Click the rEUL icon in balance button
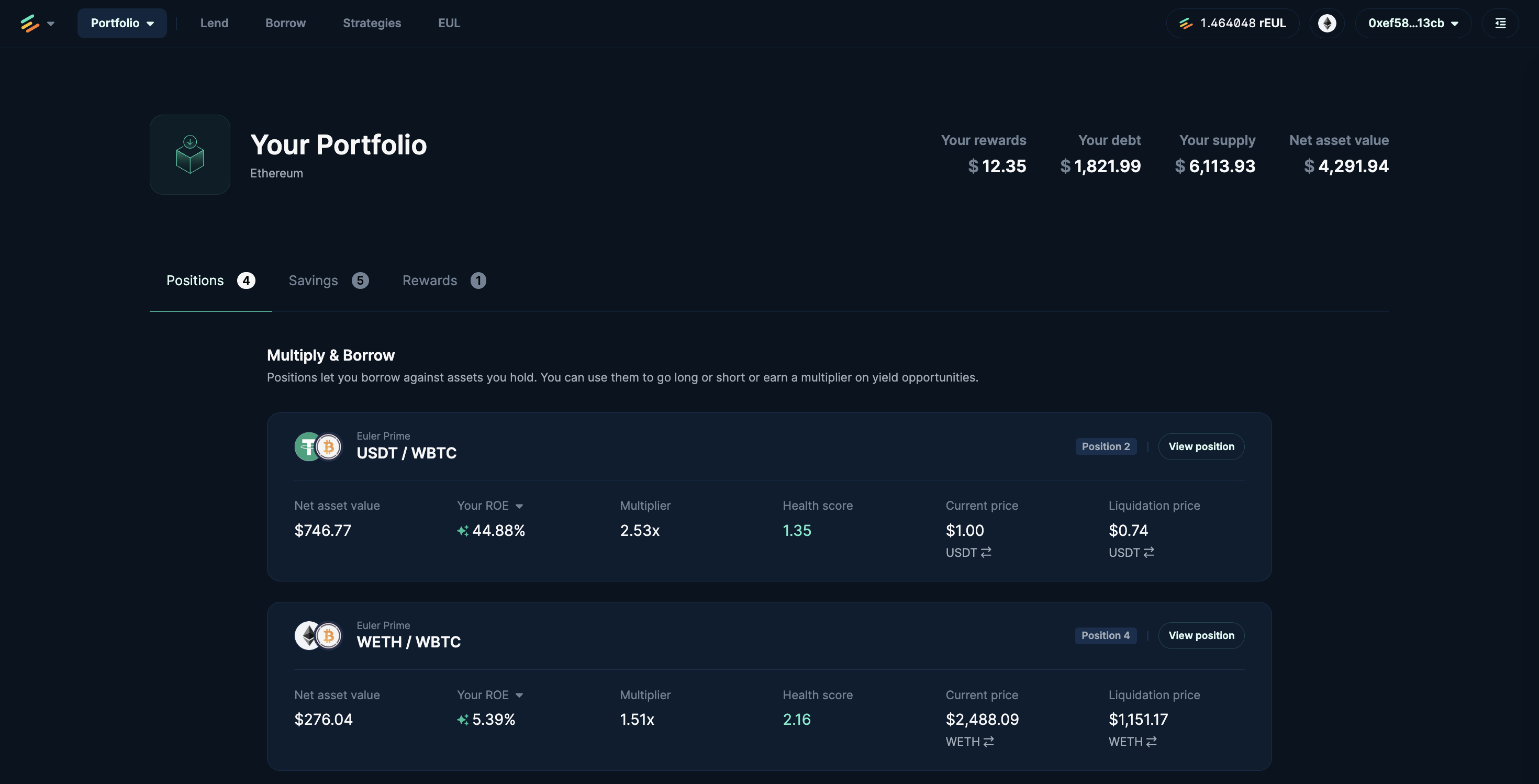Viewport: 1539px width, 784px height. [x=1185, y=23]
